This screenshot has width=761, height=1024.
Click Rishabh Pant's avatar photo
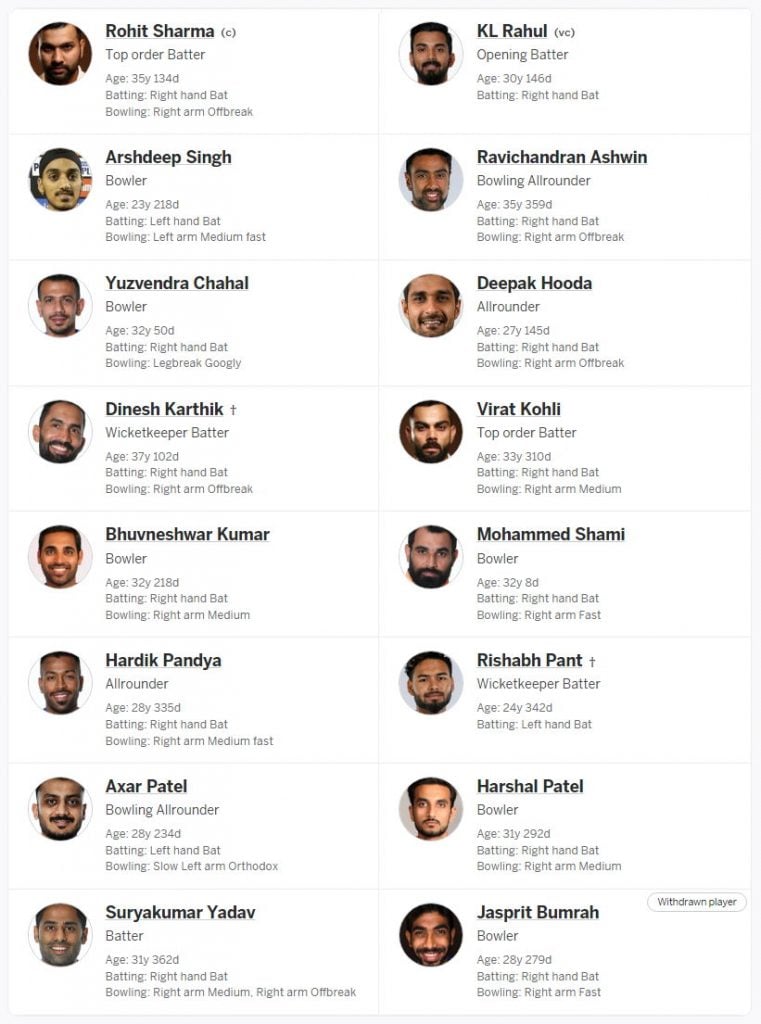coord(431,683)
